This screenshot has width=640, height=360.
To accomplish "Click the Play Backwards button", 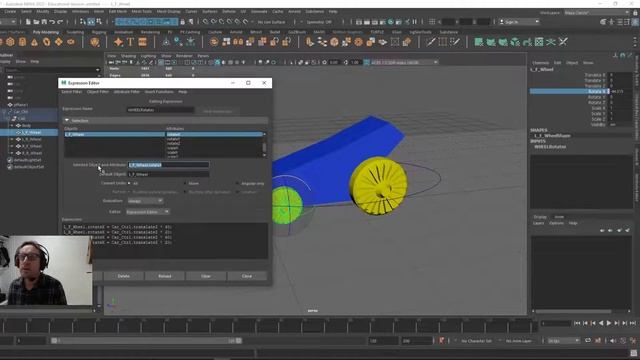I will point(601,323).
